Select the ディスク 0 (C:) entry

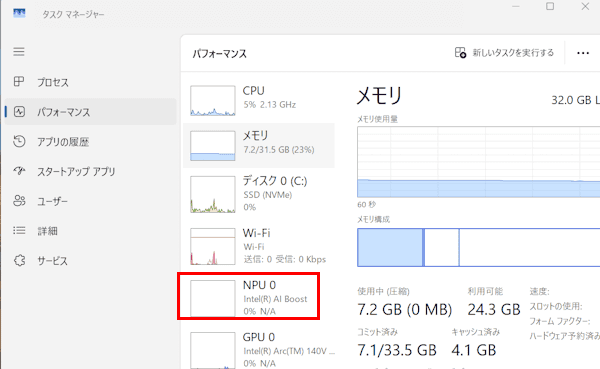coord(259,194)
